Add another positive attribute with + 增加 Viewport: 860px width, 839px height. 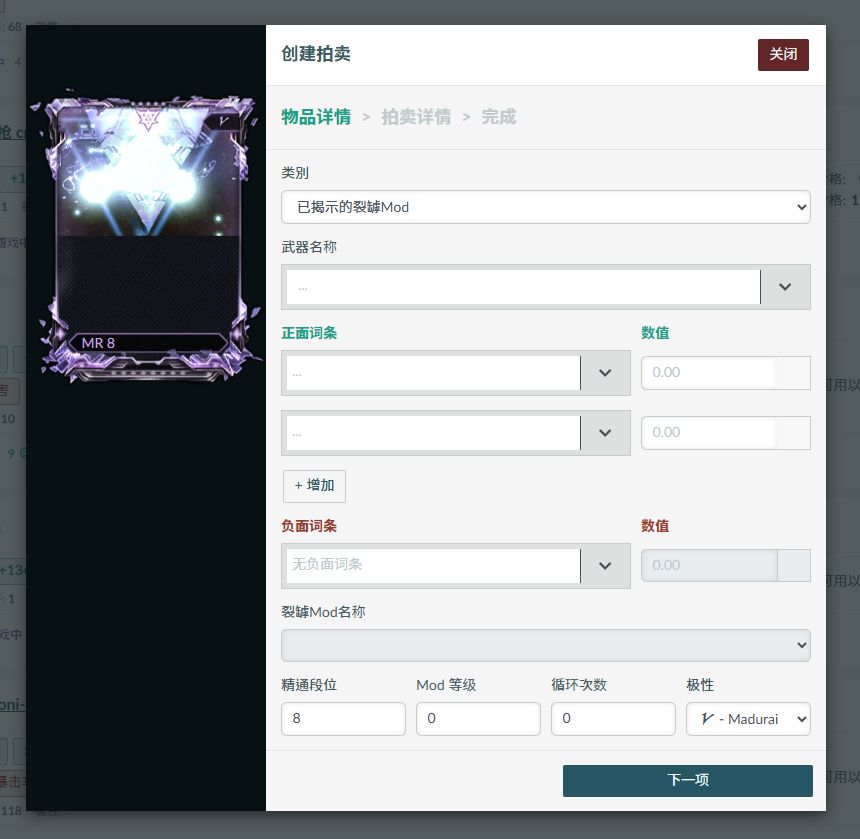tap(314, 486)
